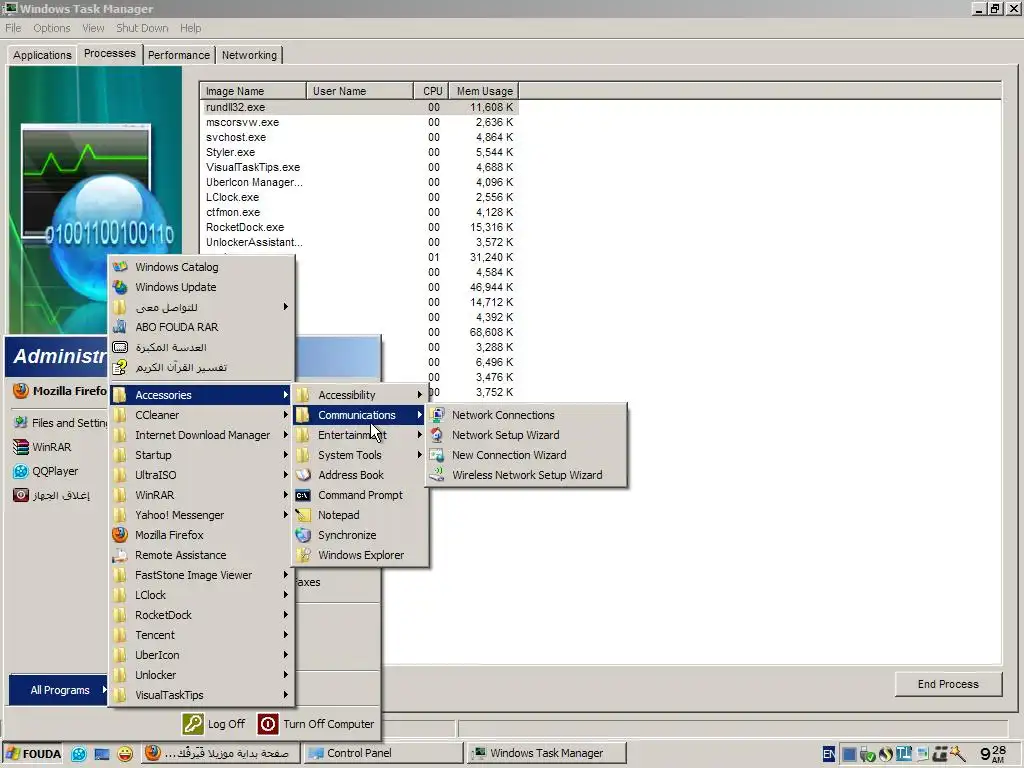Screen dimensions: 1024x768
Task: Open Unlocker folder entry
Action: point(201,675)
